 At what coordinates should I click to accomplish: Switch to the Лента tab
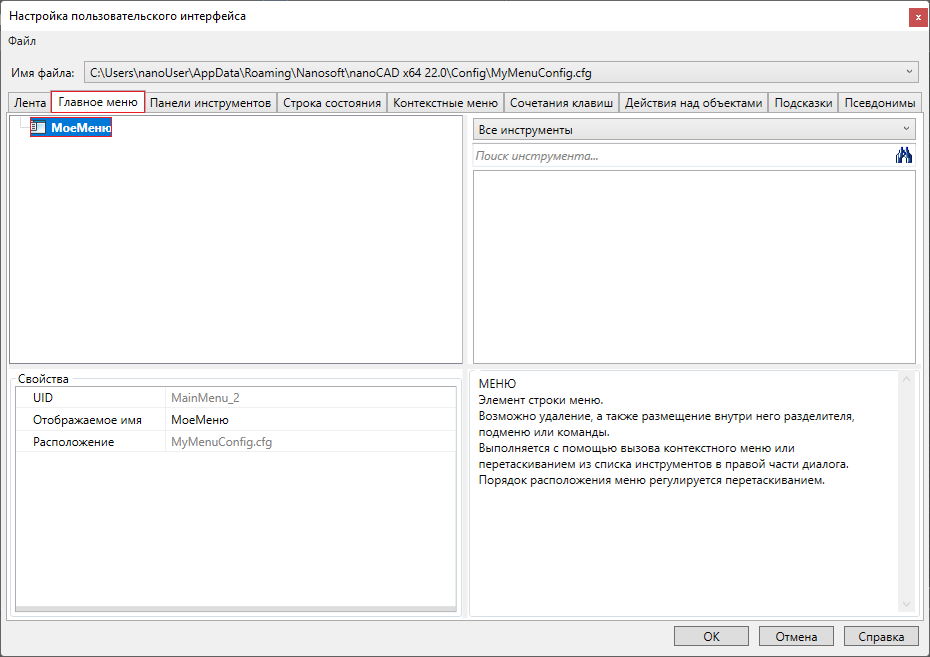click(29, 103)
